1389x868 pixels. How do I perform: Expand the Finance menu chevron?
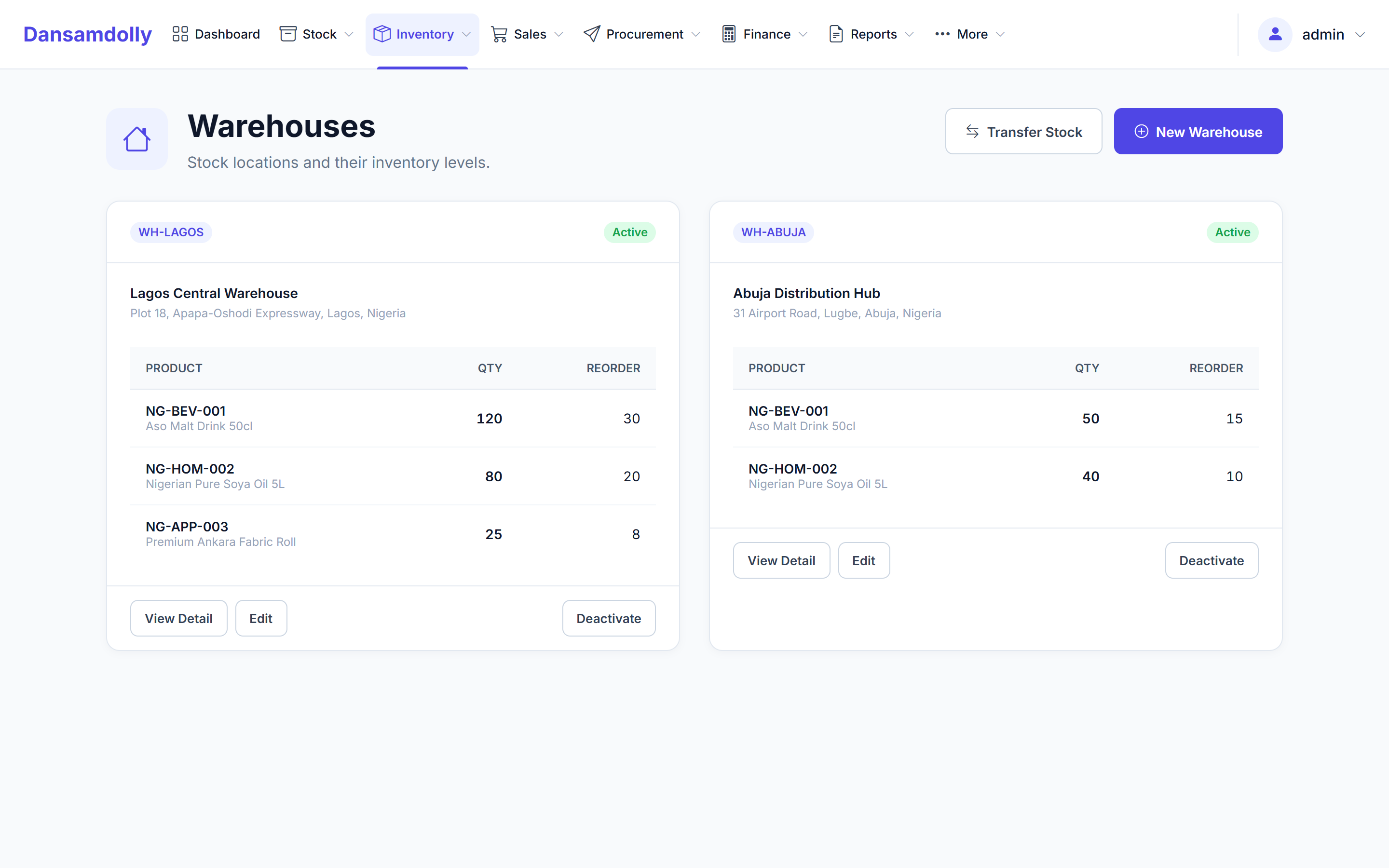pyautogui.click(x=803, y=34)
